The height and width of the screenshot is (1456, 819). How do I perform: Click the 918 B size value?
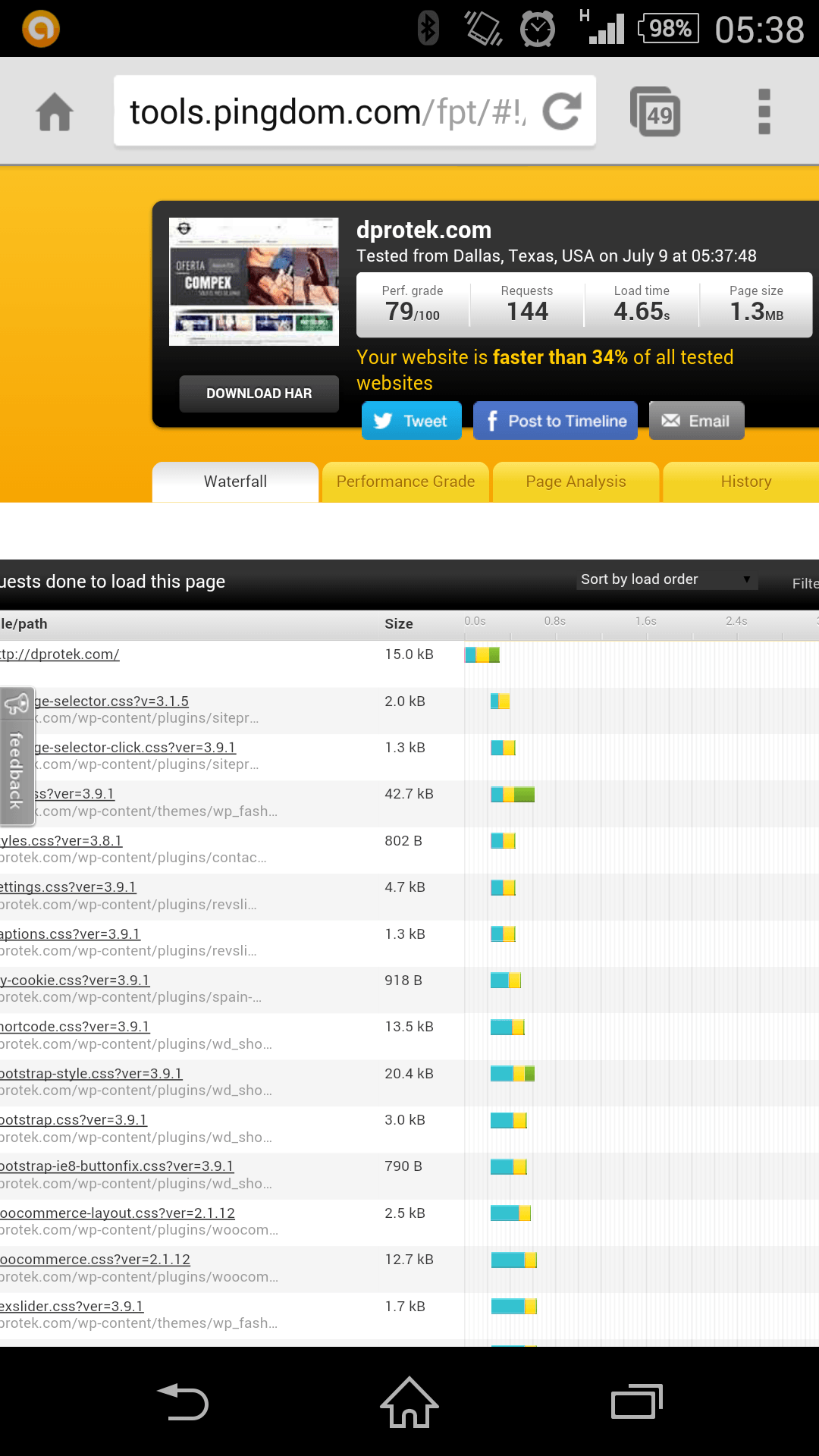pyautogui.click(x=403, y=980)
